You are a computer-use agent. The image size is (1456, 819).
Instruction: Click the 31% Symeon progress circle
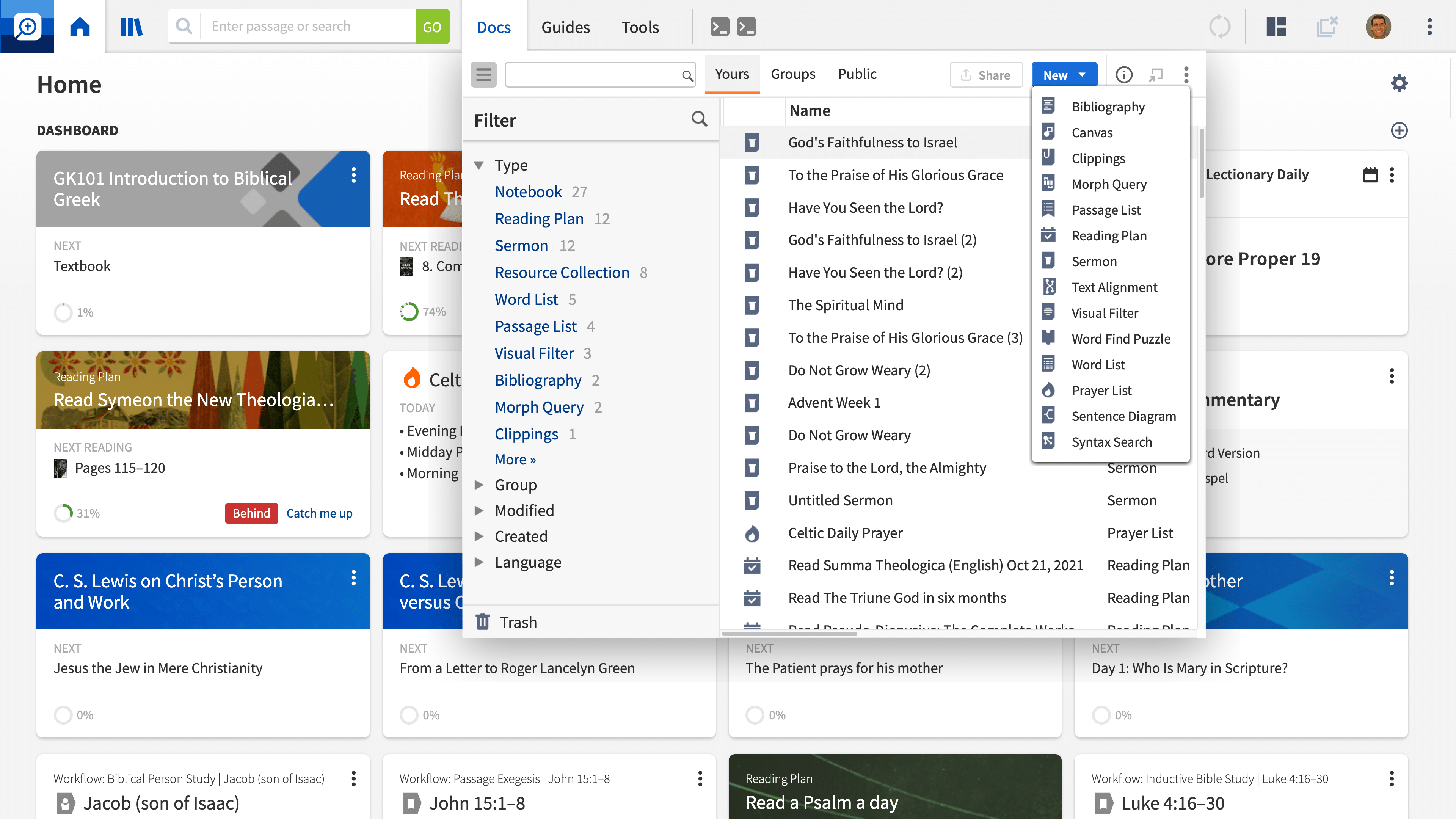[x=63, y=513]
